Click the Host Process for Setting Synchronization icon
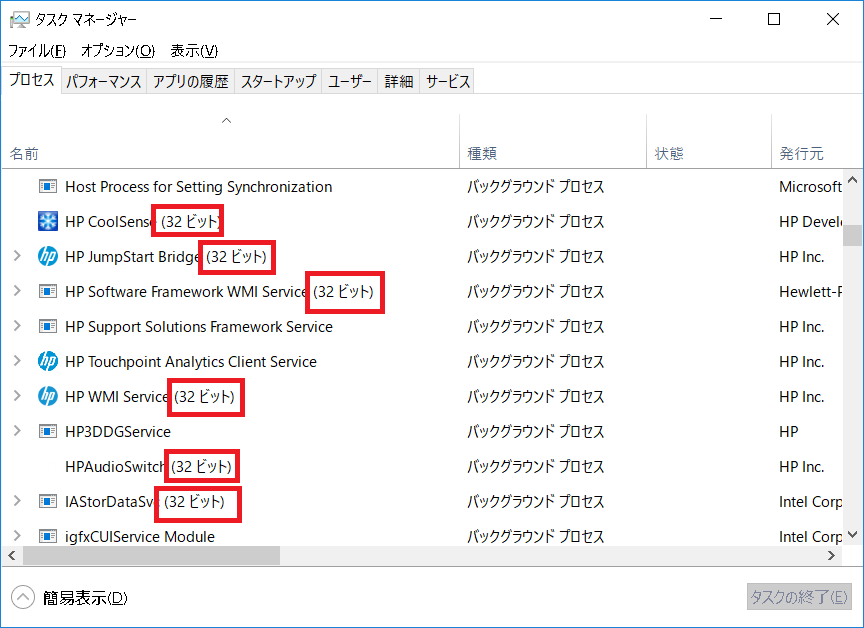Image resolution: width=864 pixels, height=628 pixels. click(x=48, y=187)
